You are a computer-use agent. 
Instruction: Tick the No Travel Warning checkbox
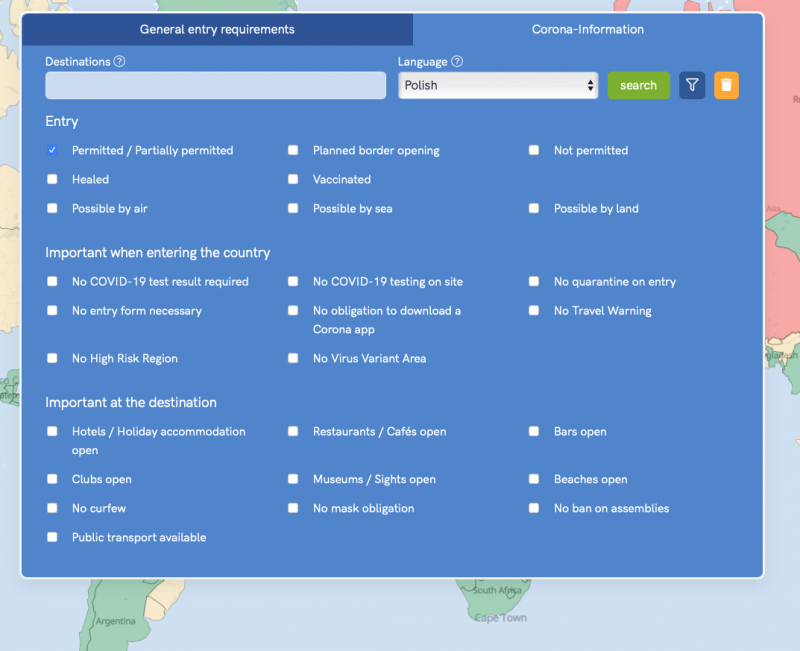point(534,311)
